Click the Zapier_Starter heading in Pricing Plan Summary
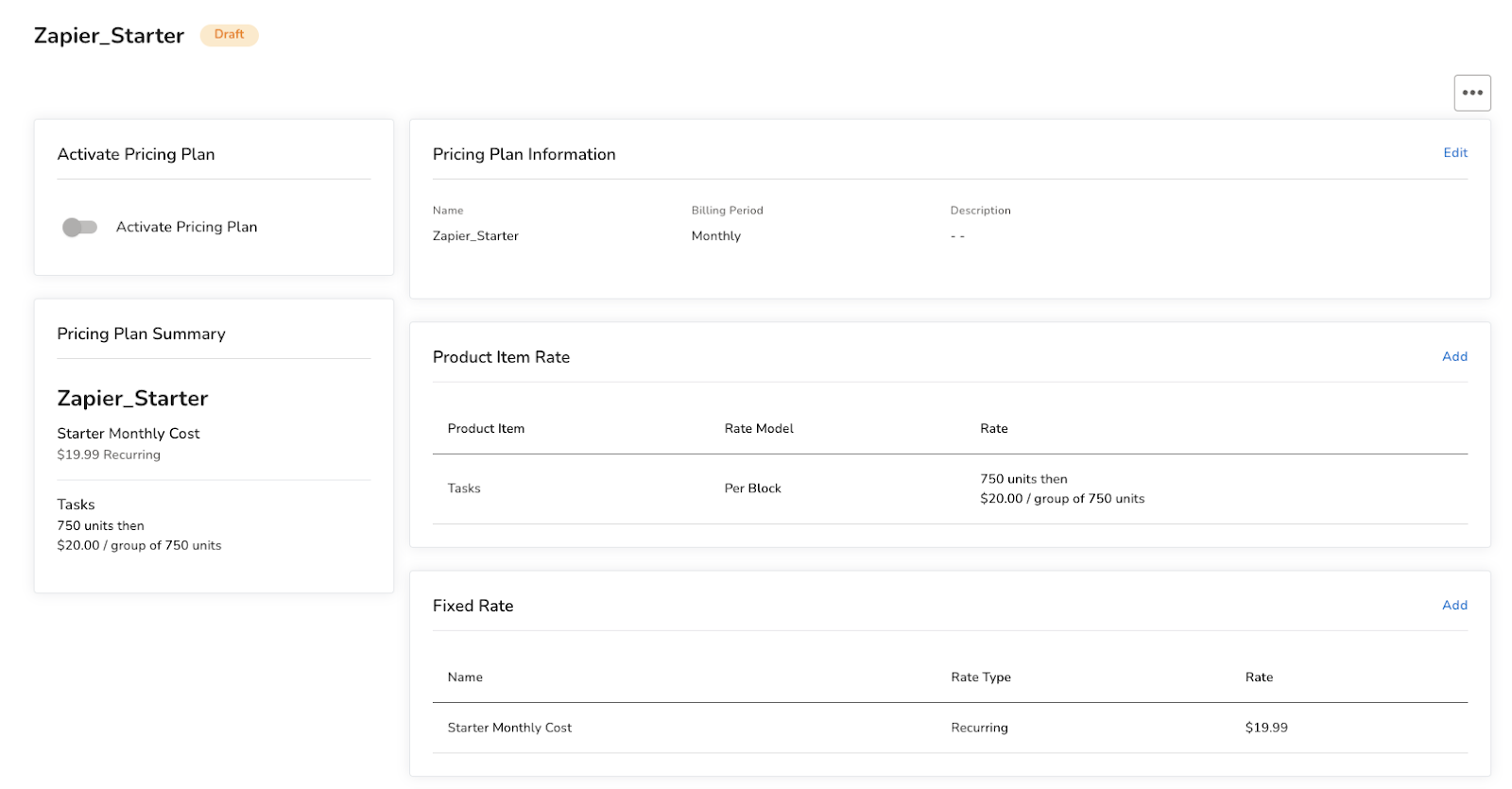 click(x=132, y=399)
